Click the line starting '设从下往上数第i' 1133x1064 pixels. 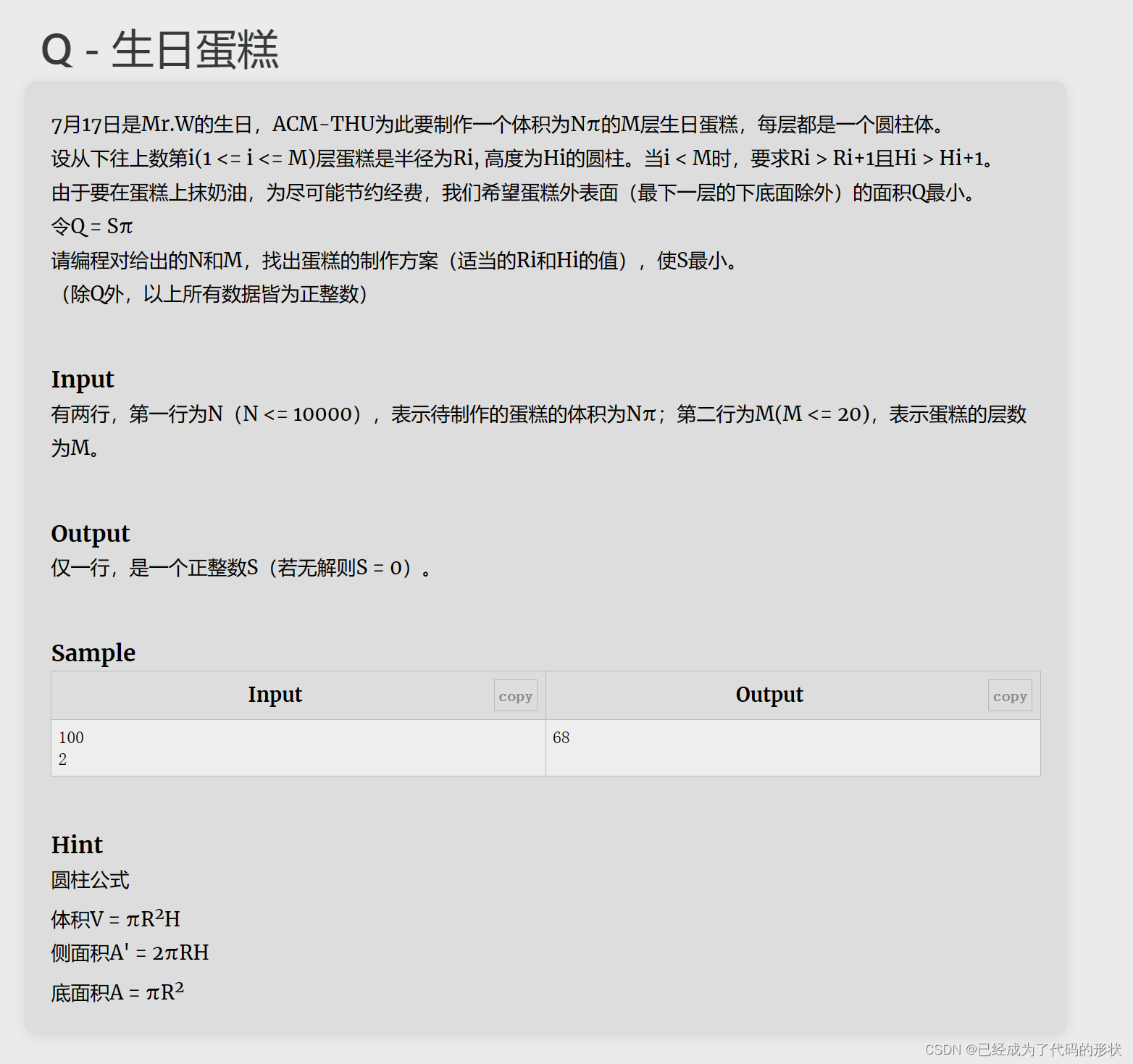(522, 158)
